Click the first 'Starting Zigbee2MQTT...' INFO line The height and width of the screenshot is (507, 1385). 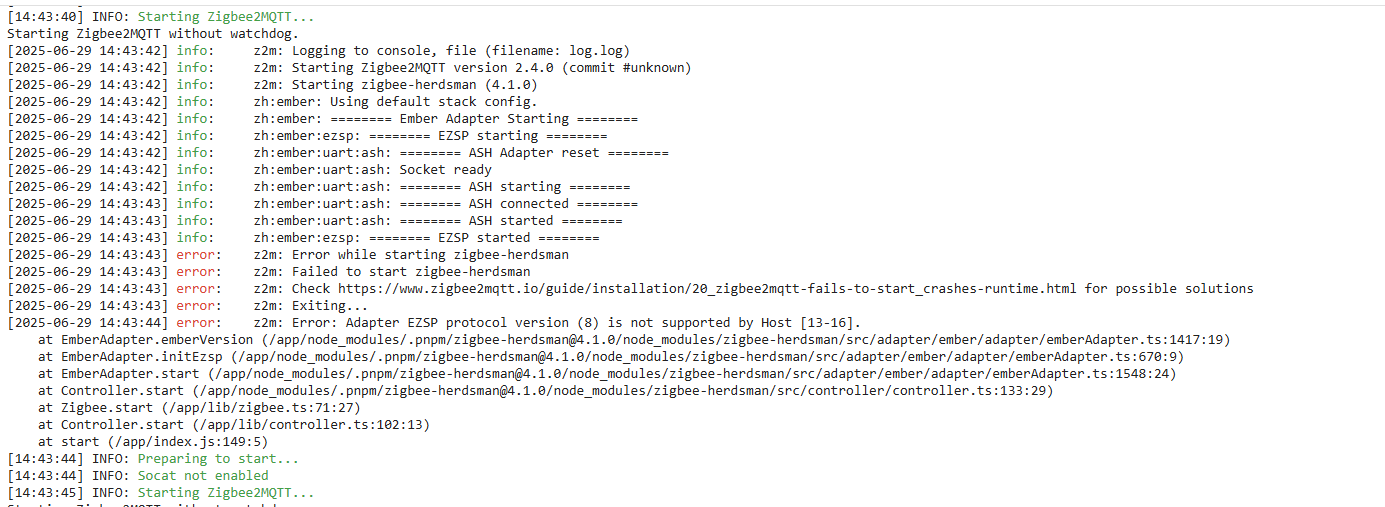tap(225, 16)
